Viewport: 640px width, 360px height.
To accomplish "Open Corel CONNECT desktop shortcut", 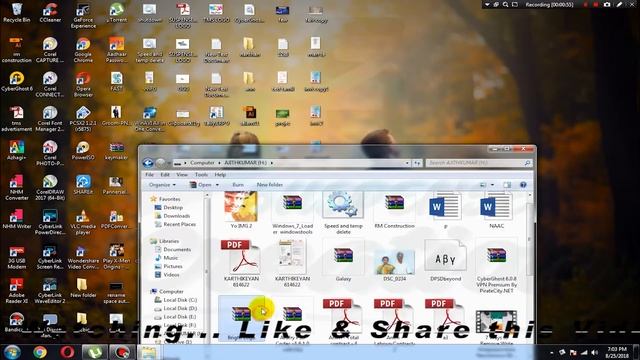I will 50,84.
